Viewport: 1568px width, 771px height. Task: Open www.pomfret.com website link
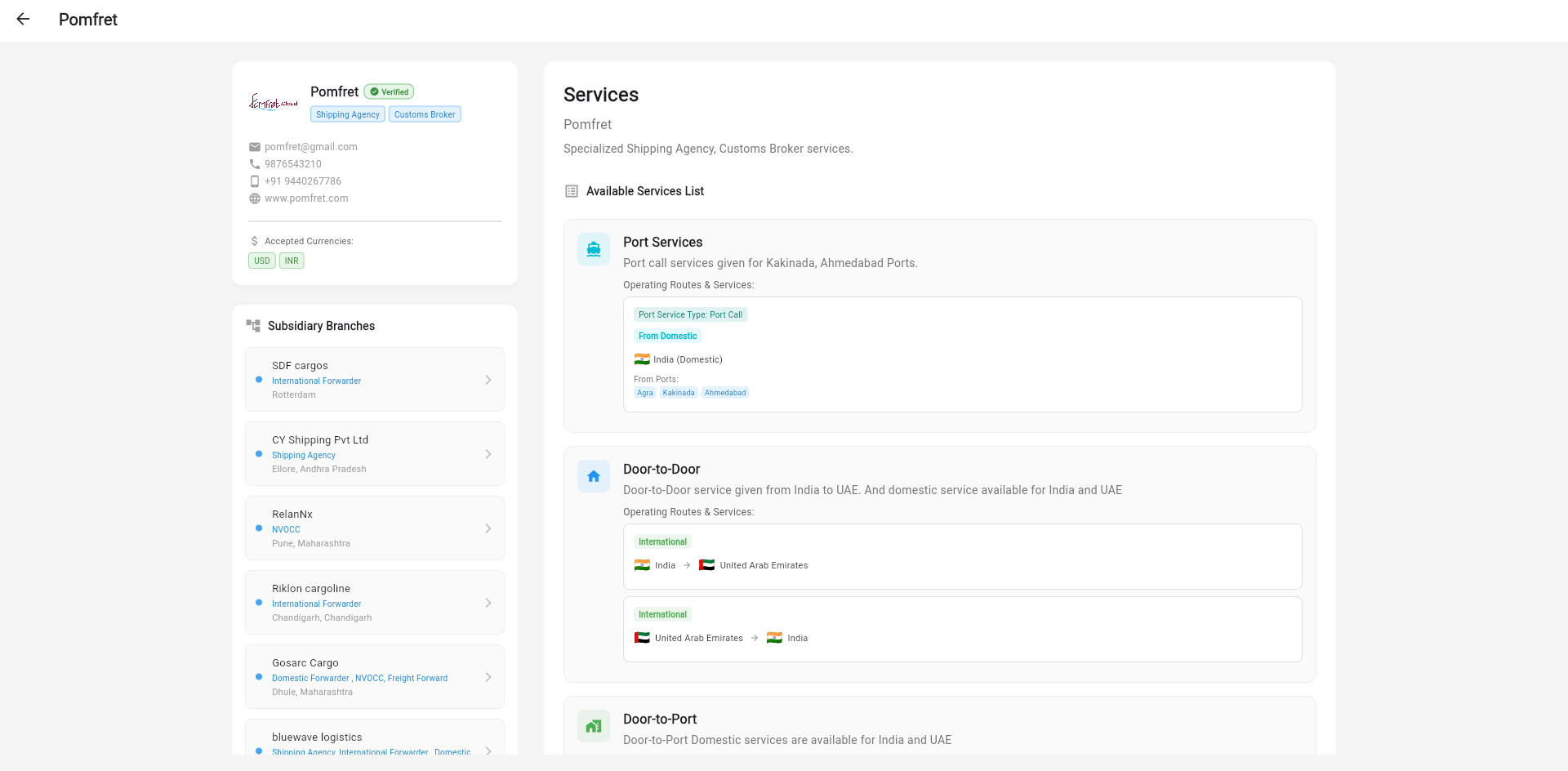[306, 198]
